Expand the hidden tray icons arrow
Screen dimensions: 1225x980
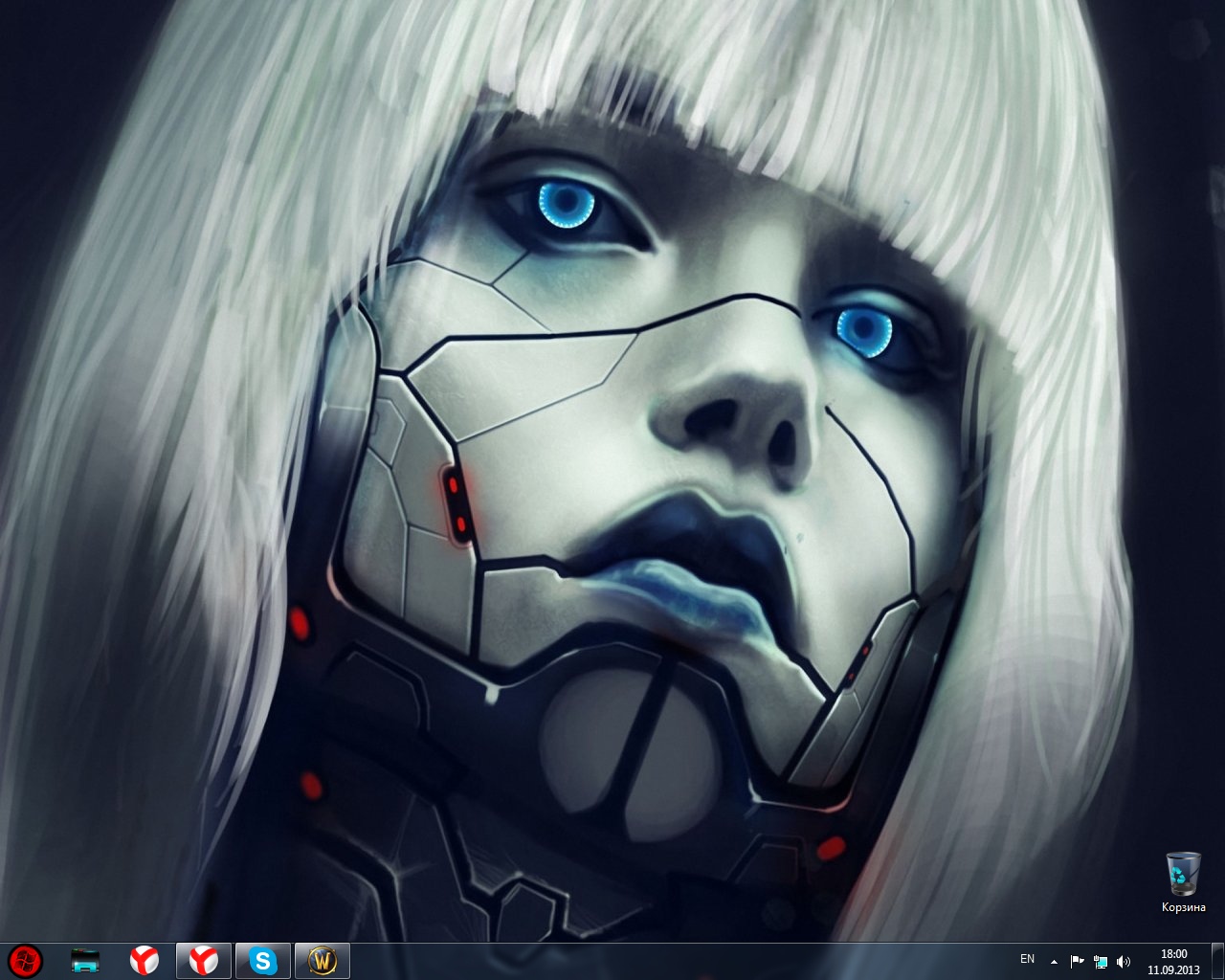click(x=1054, y=961)
